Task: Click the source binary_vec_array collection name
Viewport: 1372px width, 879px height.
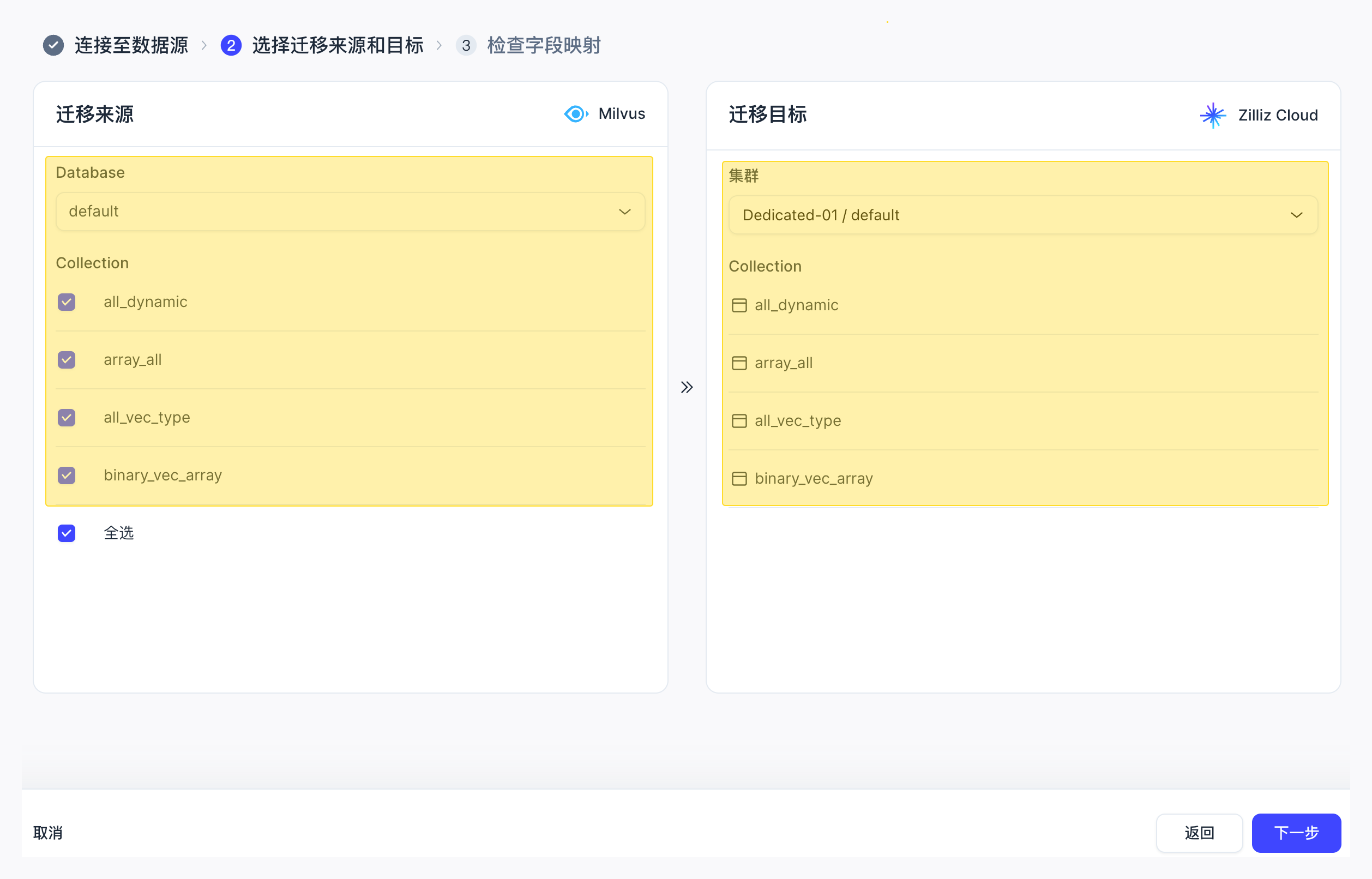Action: pyautogui.click(x=163, y=475)
